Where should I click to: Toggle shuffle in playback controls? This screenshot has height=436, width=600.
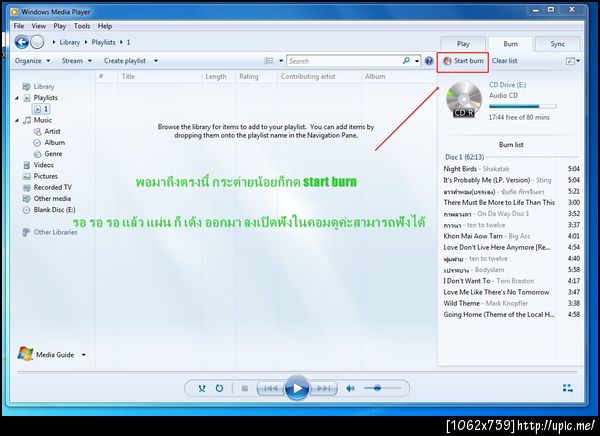click(x=202, y=389)
